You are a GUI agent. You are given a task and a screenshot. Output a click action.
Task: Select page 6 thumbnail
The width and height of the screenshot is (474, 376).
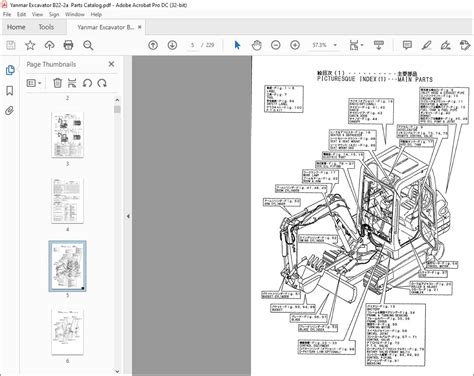68,332
